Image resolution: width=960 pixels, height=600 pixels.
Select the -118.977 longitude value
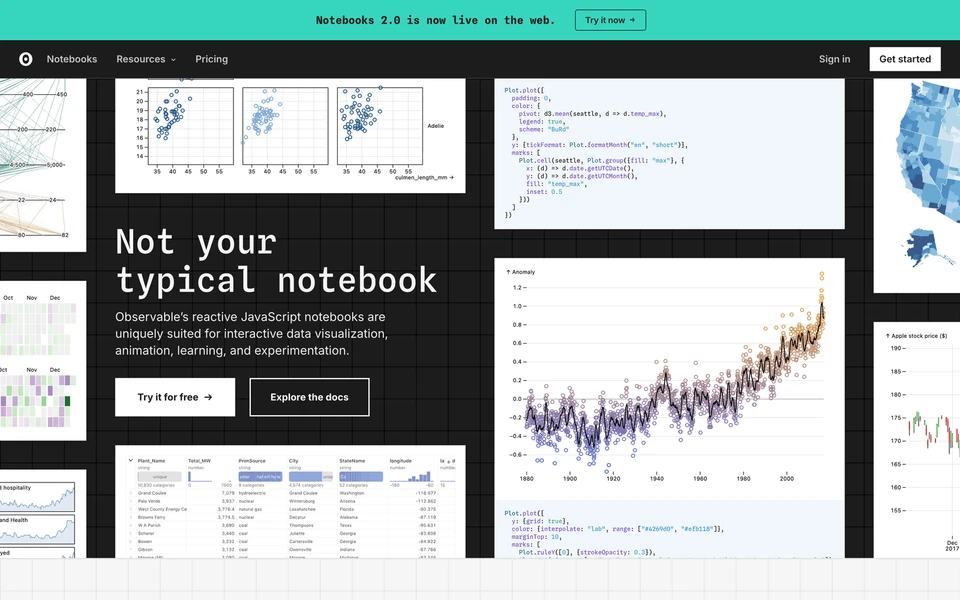(x=426, y=493)
